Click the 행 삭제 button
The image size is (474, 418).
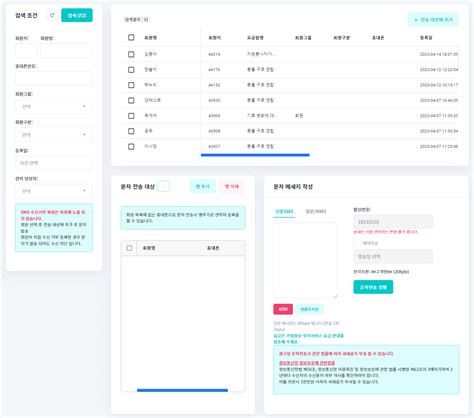232,186
